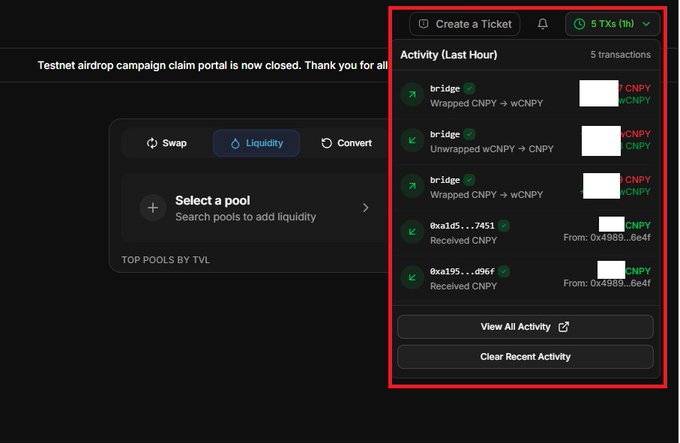
Task: Click the Unwrapped wCNPY → CNPY text
Action: (492, 149)
